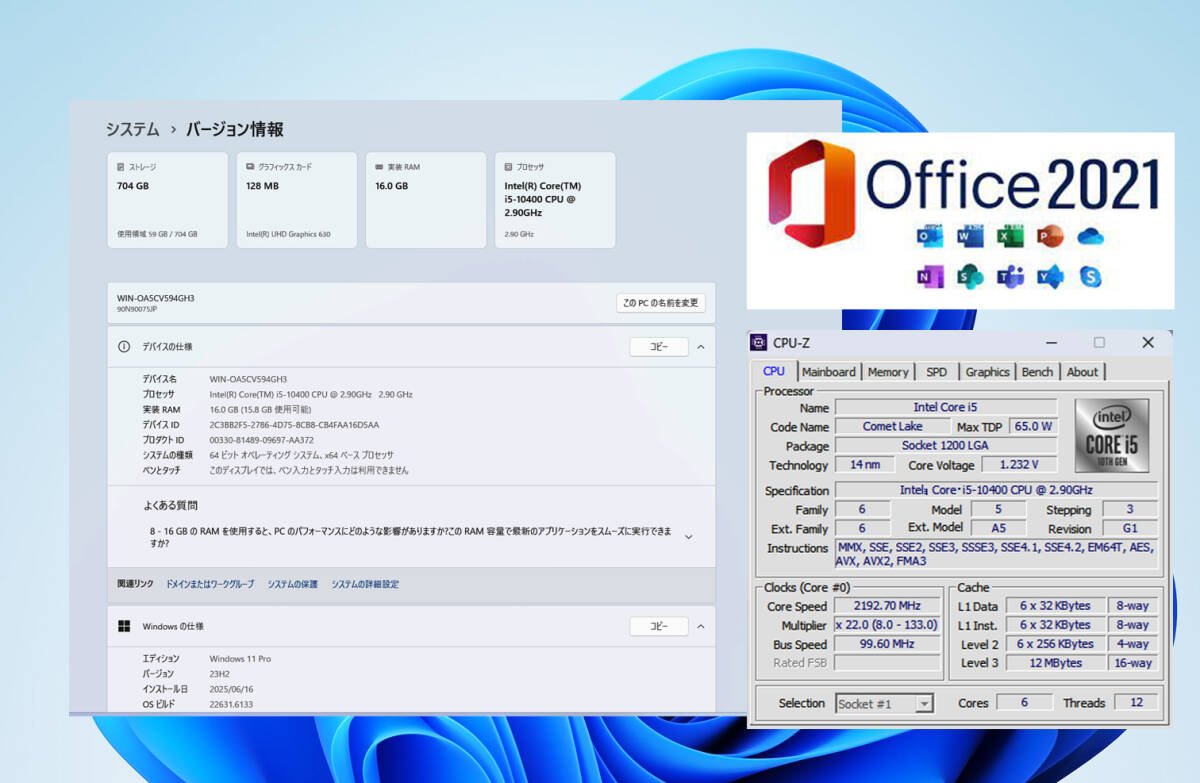Switch to the Mainboard tab in CPU-Z
This screenshot has width=1200, height=783.
829,372
